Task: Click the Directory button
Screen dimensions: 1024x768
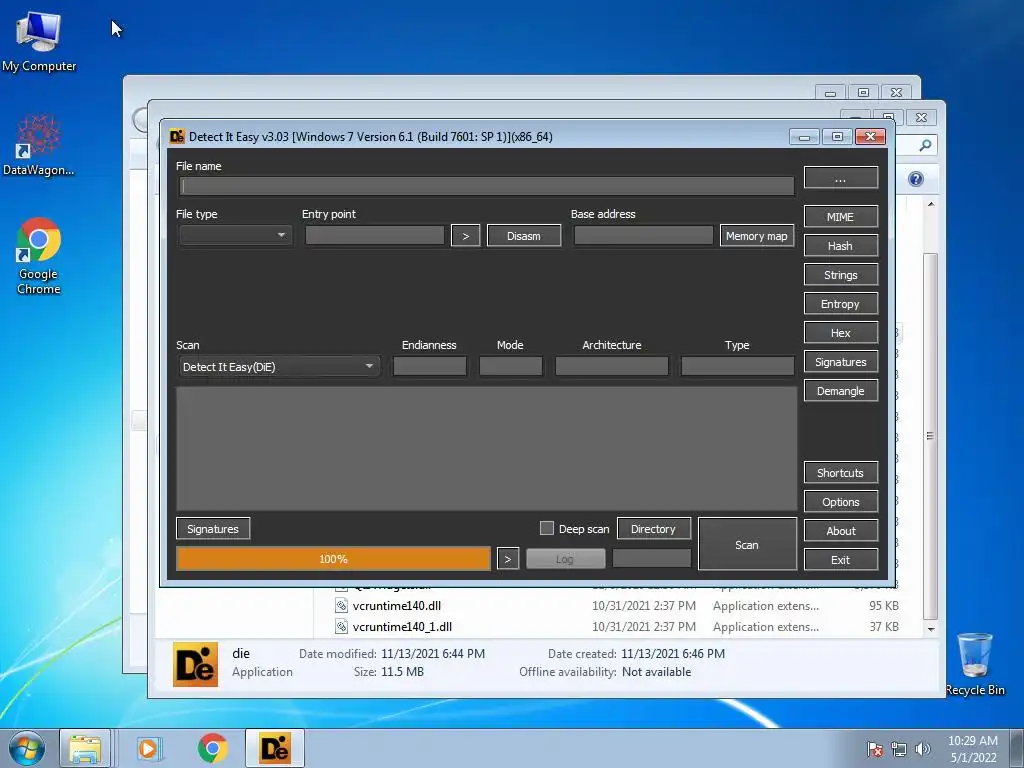Action: pos(653,528)
